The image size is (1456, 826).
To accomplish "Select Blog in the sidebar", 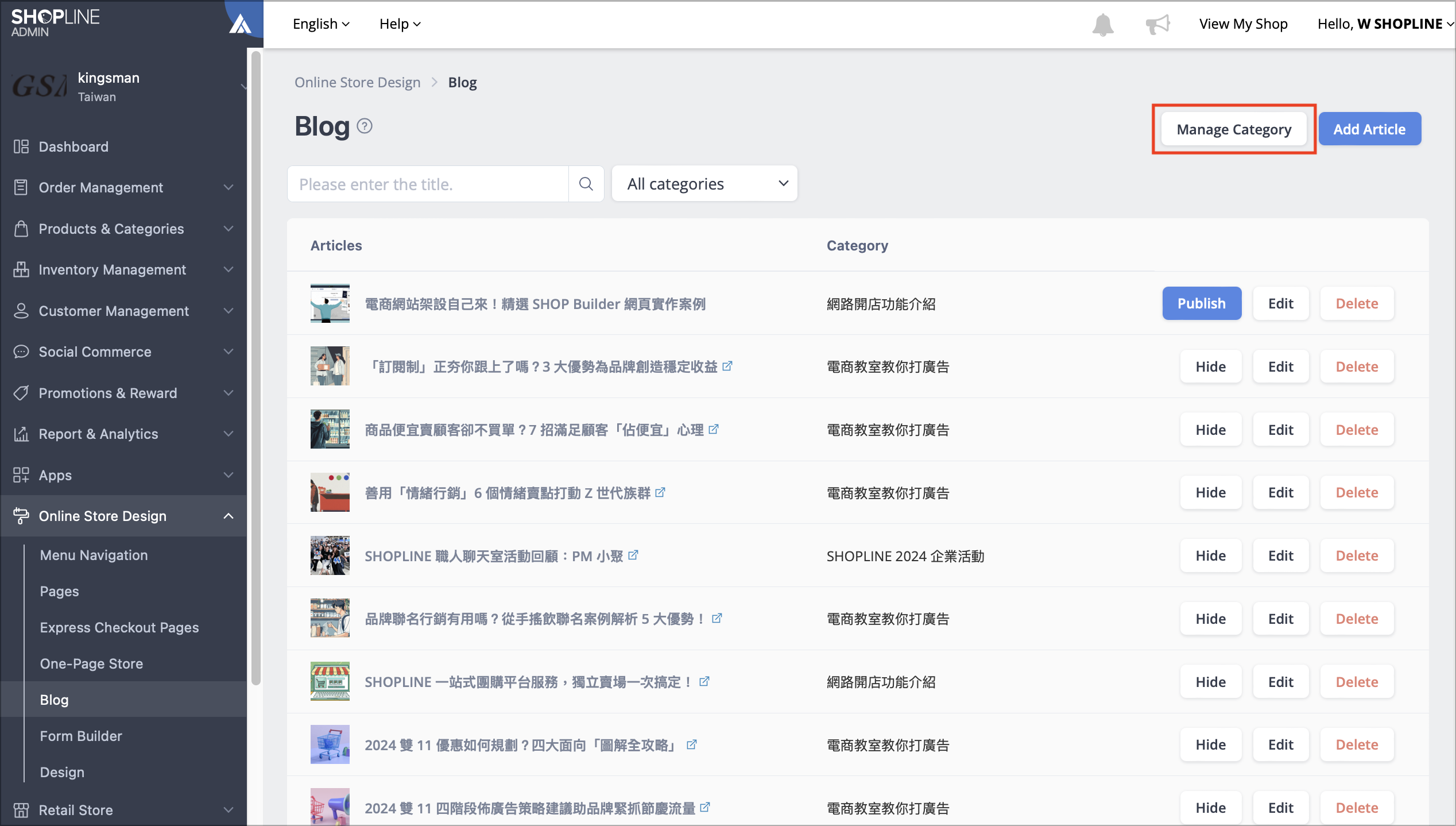I will click(x=124, y=700).
